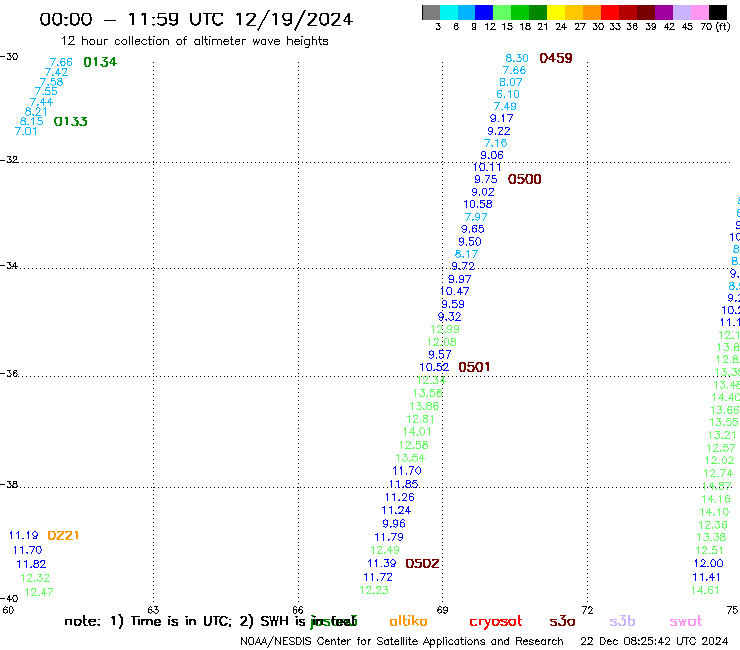Click the 10.58 wave height value
The width and height of the screenshot is (740, 650).
(x=478, y=204)
